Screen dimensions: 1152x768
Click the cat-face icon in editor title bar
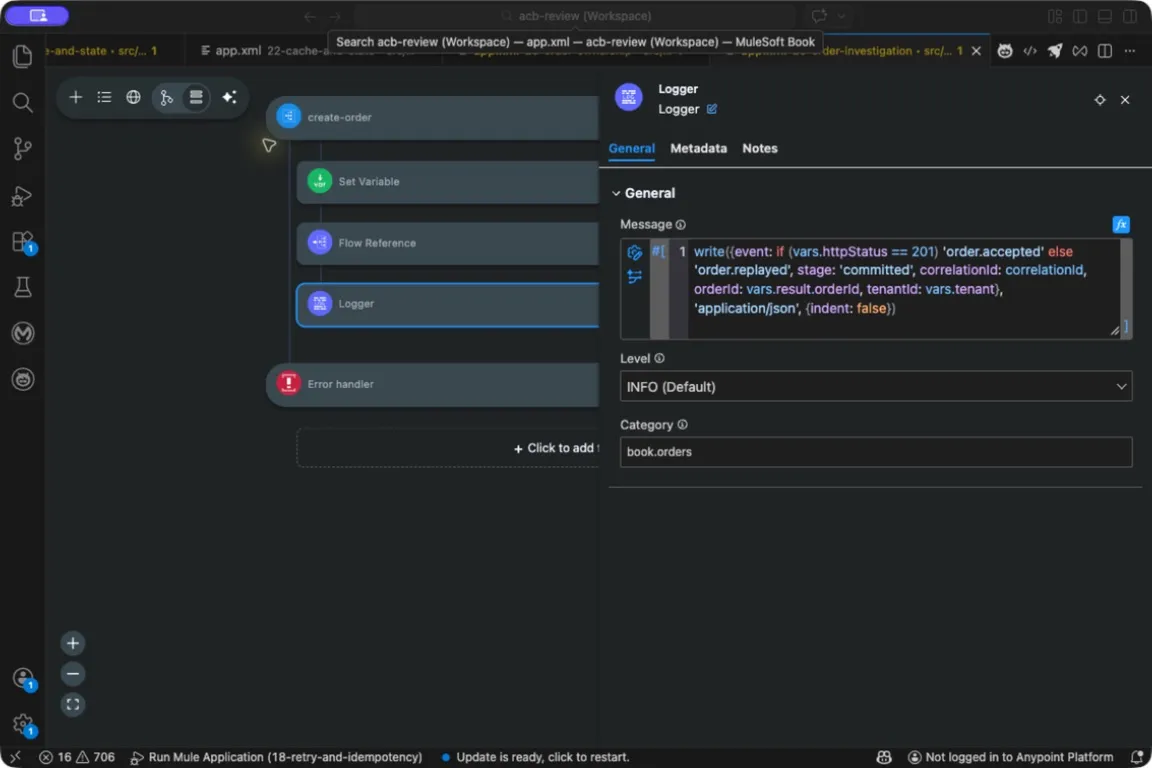click(x=1004, y=51)
